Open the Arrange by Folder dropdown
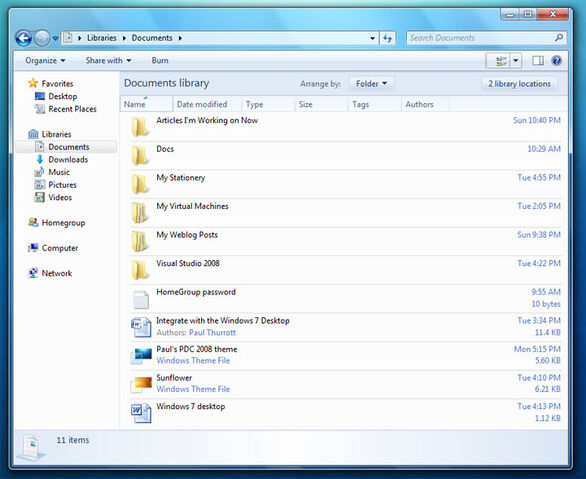The width and height of the screenshot is (586, 479). click(371, 84)
